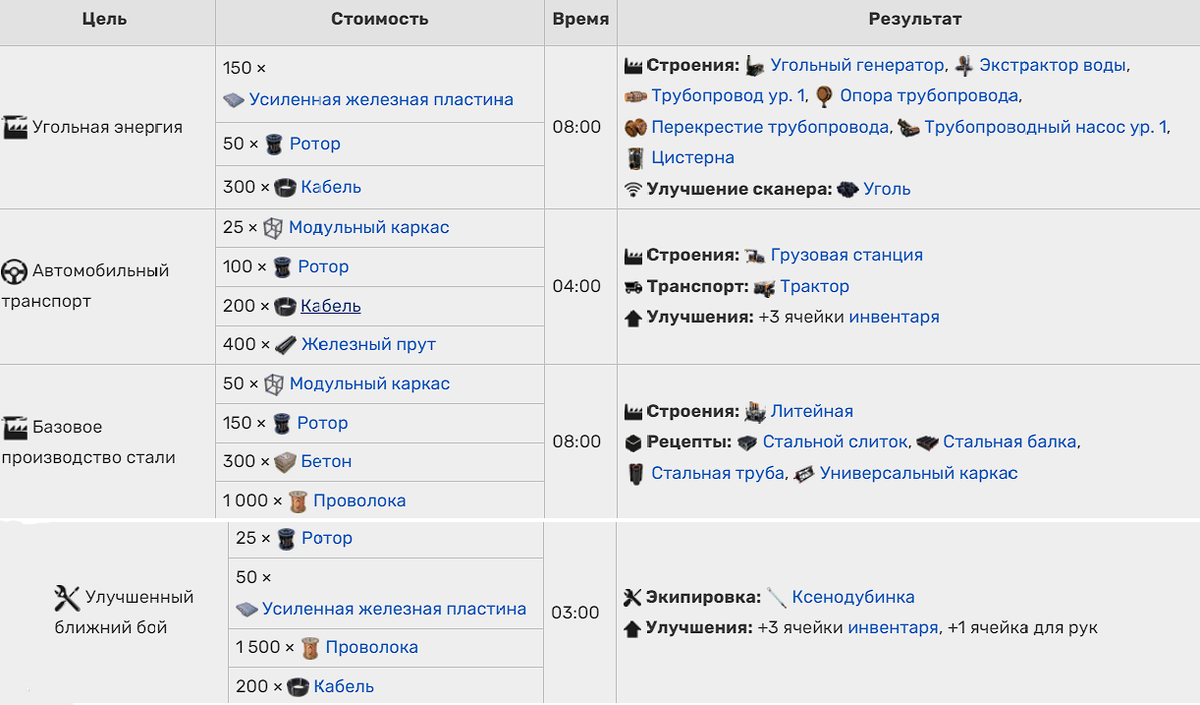Click the Угольный генератор building icon
The image size is (1200, 705).
755,65
